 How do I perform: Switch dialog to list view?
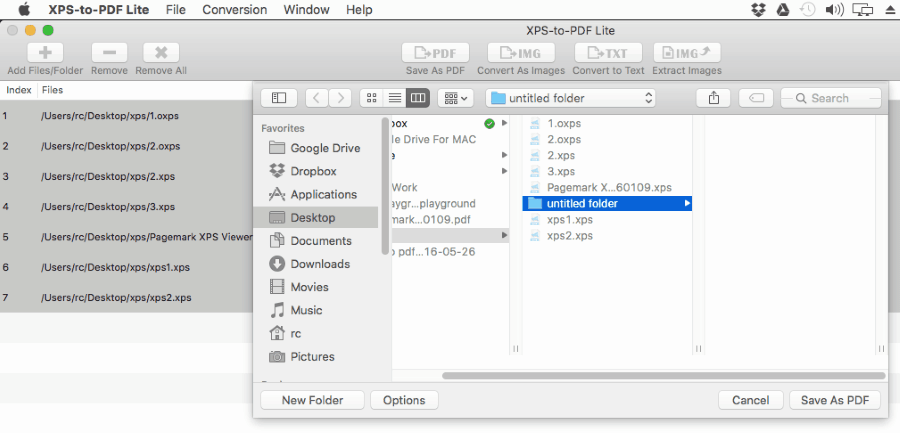[x=394, y=98]
